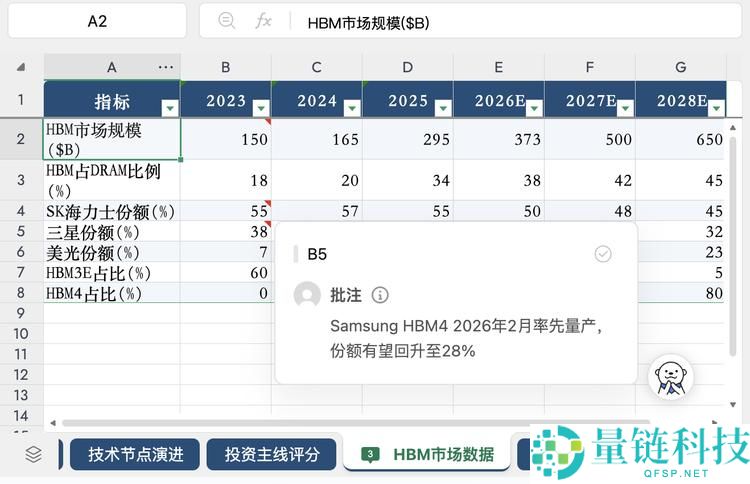Click the comment count badge on HBM市场数据 tab
Viewport: 750px width, 484px height.
pyautogui.click(x=370, y=454)
